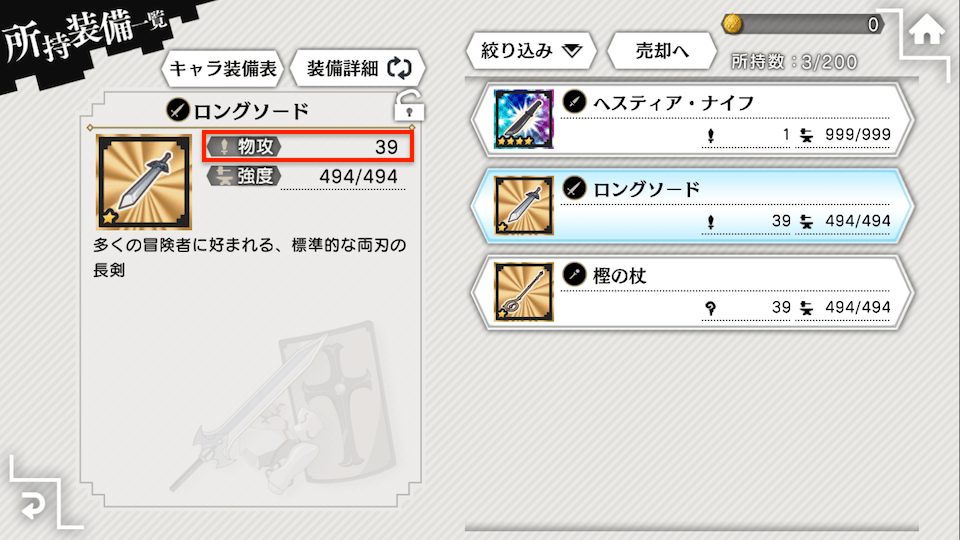This screenshot has width=960, height=540.
Task: Toggle 装備詳細 view with refresh arrows
Action: 358,68
